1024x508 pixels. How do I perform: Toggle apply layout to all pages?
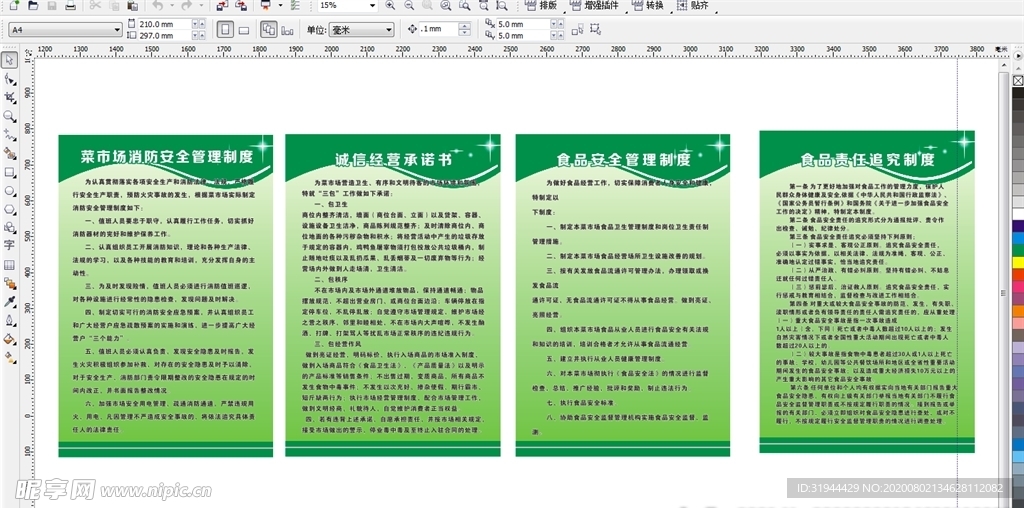(x=269, y=30)
